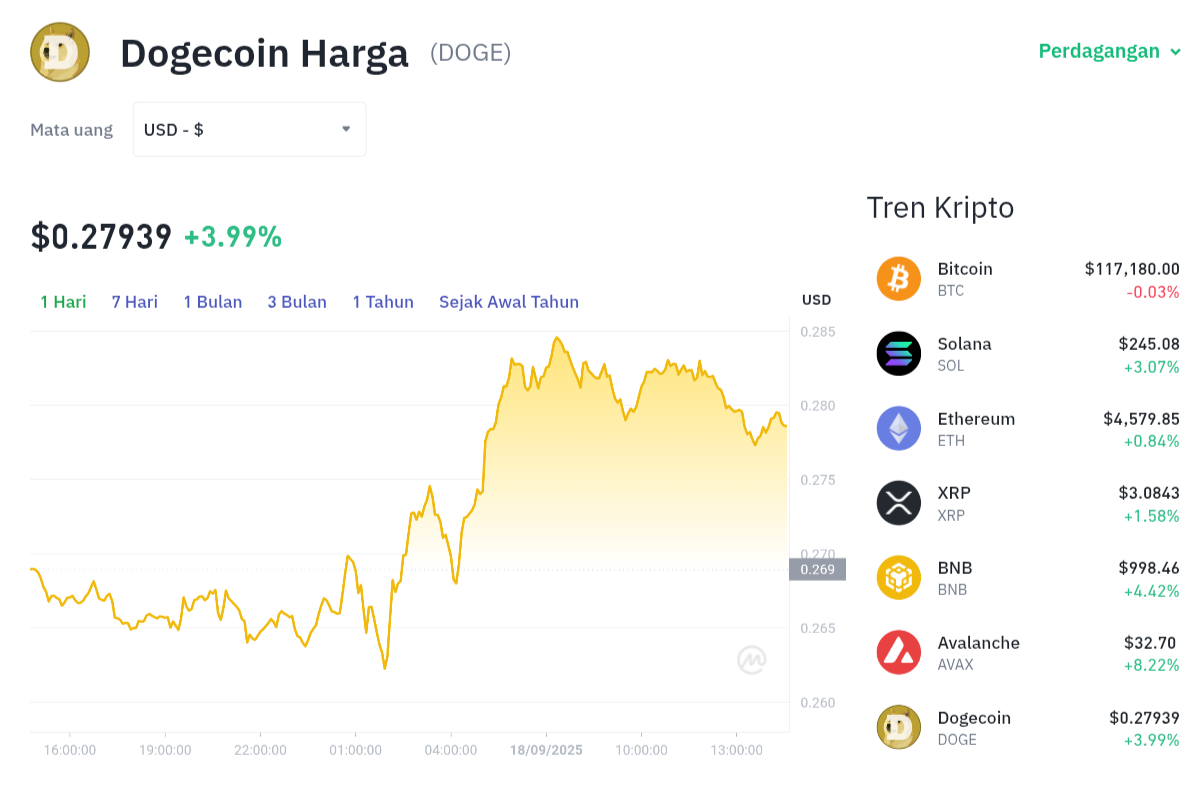1195x787 pixels.
Task: Click the Bitcoin orange coin icon
Action: tap(899, 279)
